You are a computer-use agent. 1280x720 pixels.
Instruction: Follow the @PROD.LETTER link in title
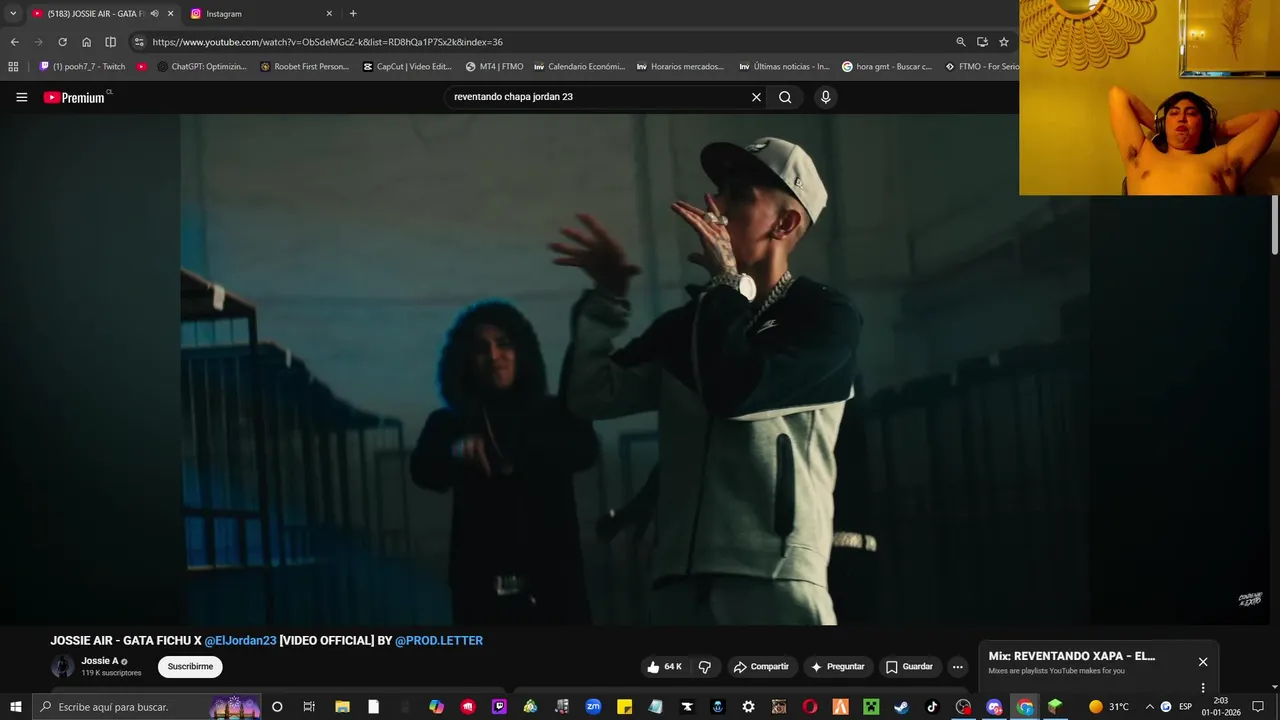(439, 640)
